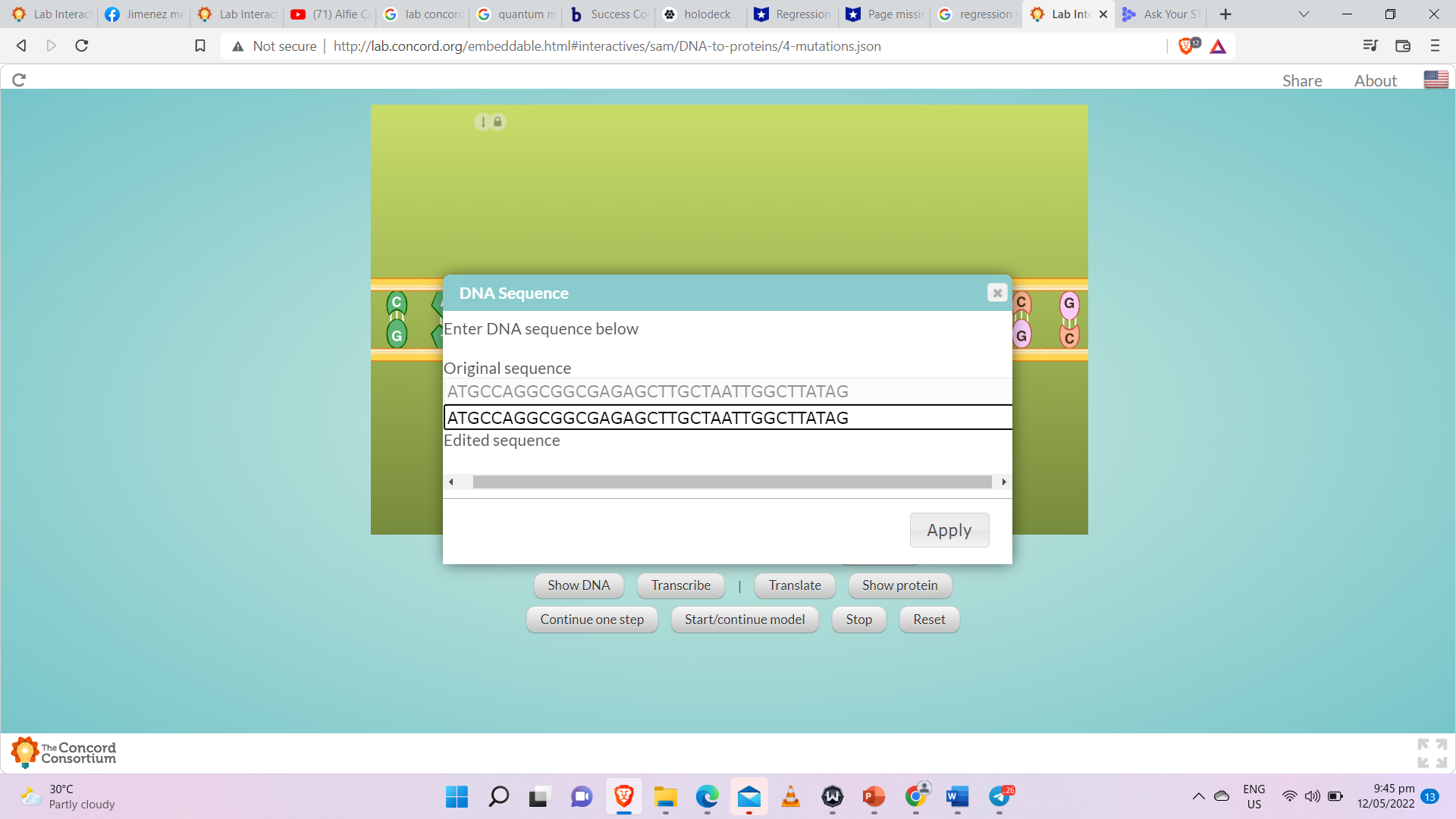Toggle Brave Shields icon in the address bar
1456x819 pixels.
pos(1187,45)
